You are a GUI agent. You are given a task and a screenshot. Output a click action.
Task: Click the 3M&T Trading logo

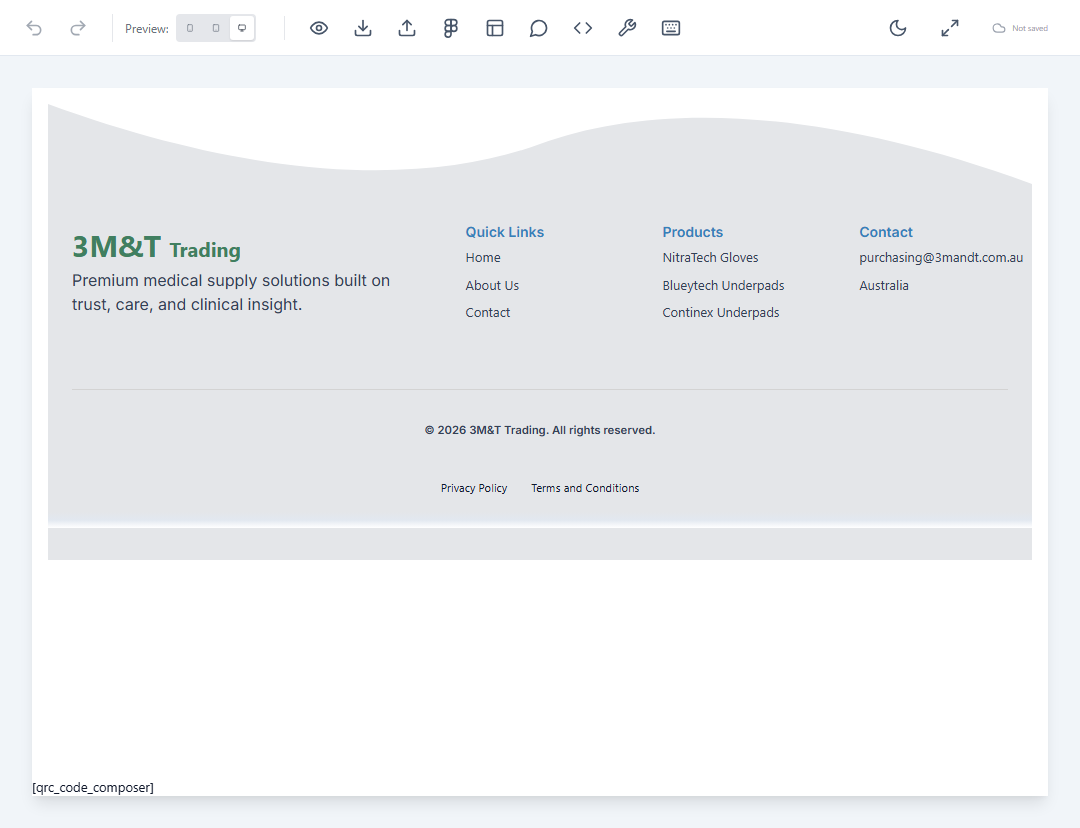pyautogui.click(x=156, y=247)
